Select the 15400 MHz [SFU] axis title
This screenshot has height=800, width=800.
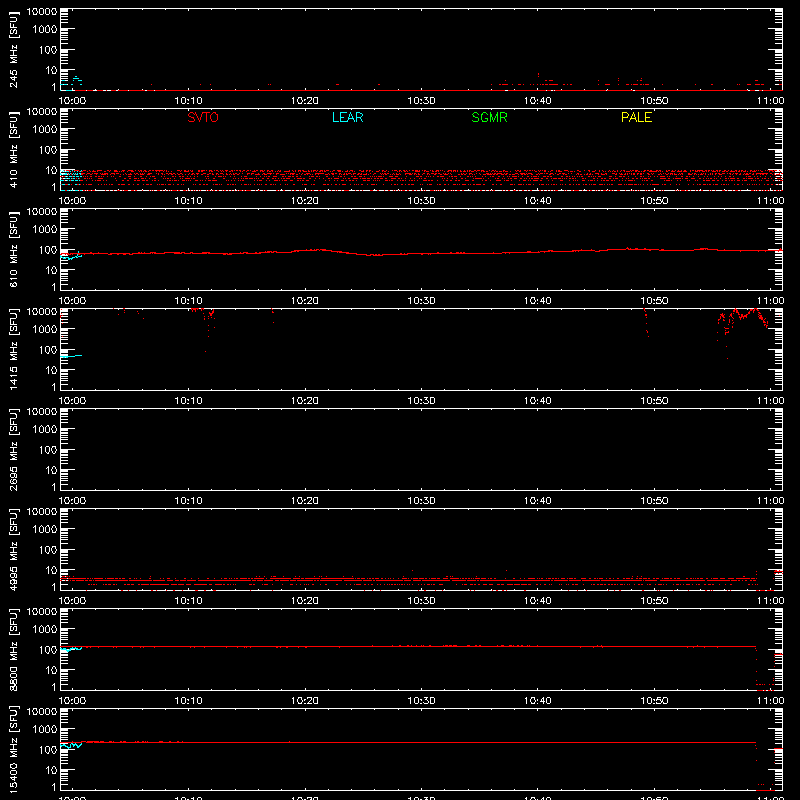[x=13, y=749]
